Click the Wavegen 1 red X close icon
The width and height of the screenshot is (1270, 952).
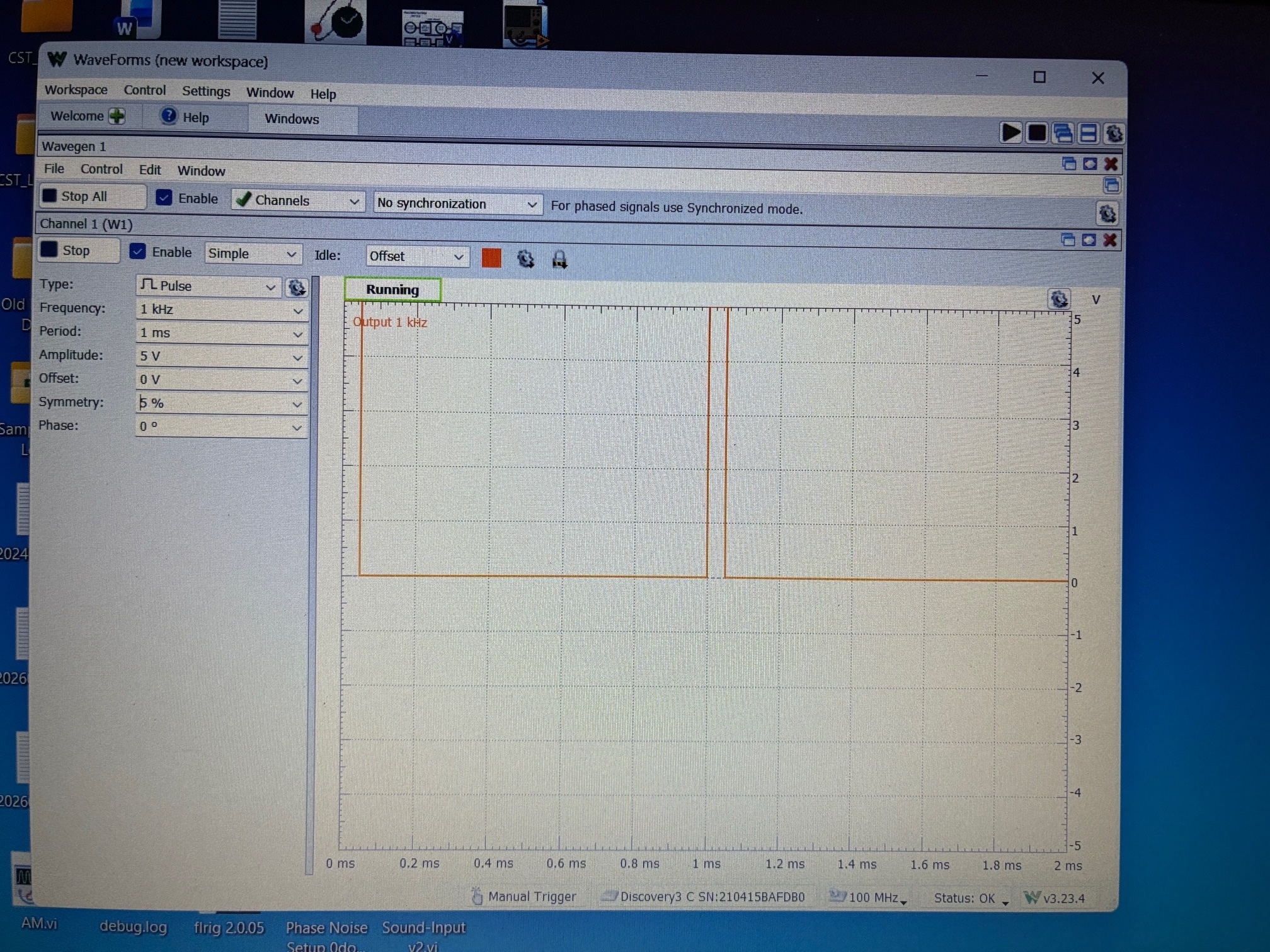point(1111,164)
